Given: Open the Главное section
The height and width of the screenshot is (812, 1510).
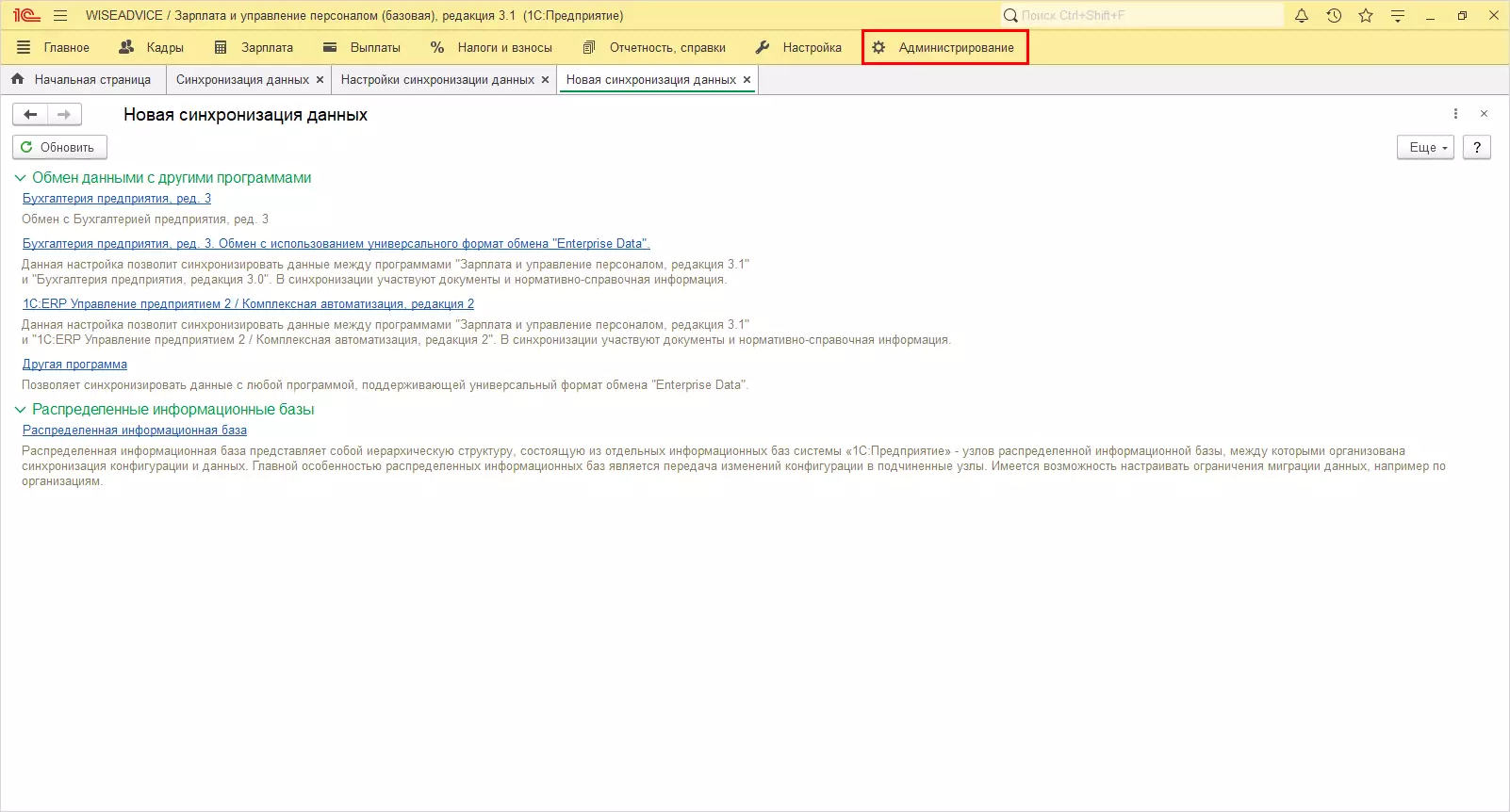Looking at the screenshot, I should (x=53, y=47).
